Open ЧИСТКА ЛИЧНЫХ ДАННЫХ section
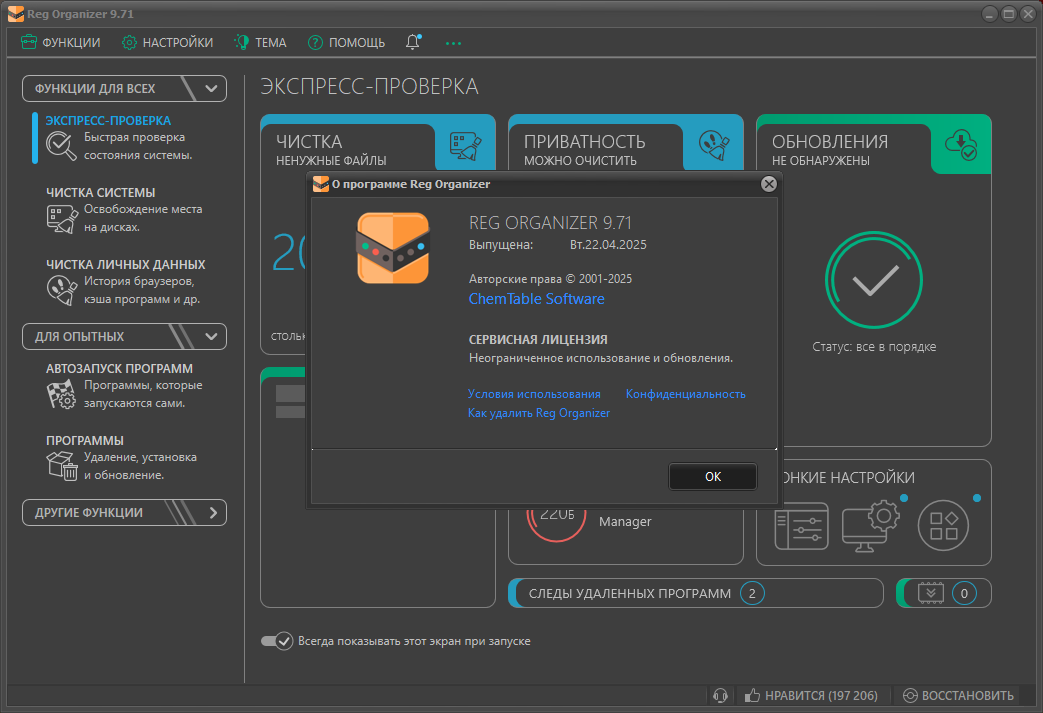Screen dimensions: 1043x713 click(126, 265)
